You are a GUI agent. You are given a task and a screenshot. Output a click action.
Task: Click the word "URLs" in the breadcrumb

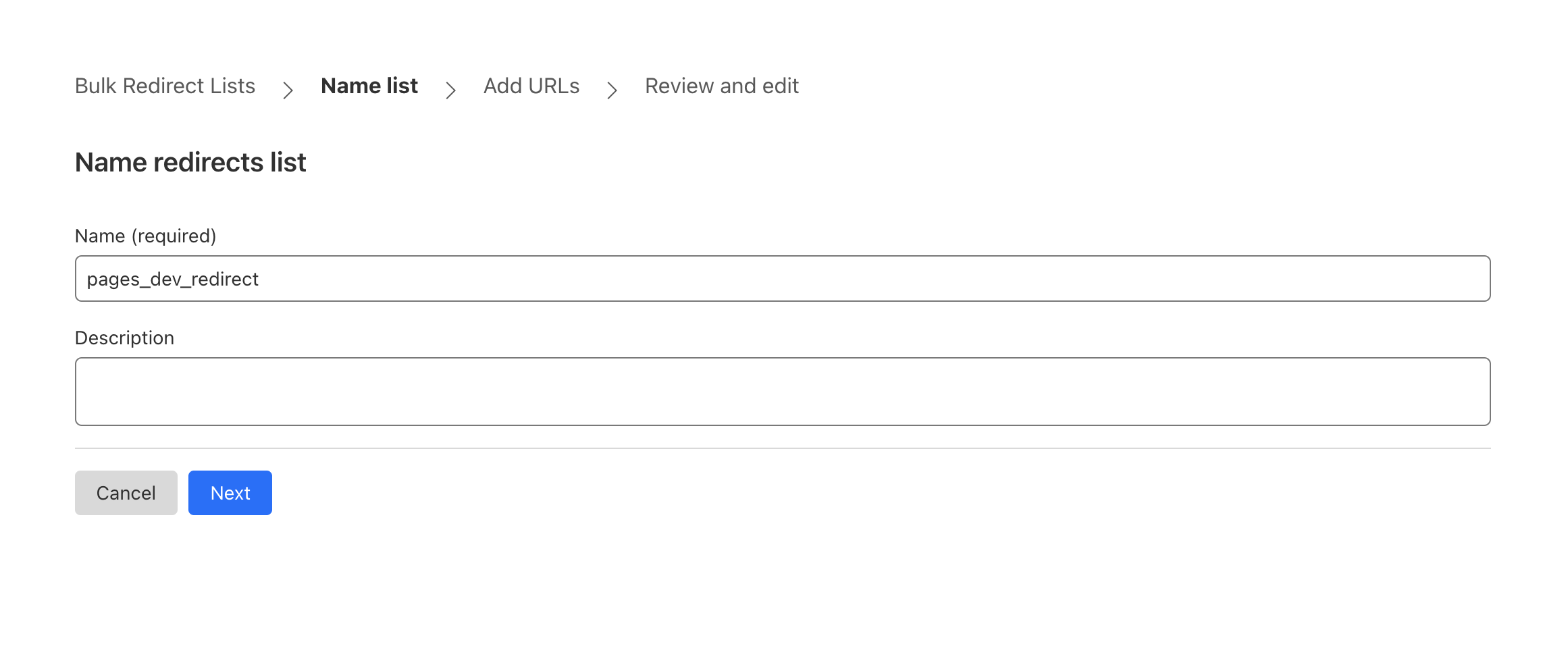pos(554,86)
